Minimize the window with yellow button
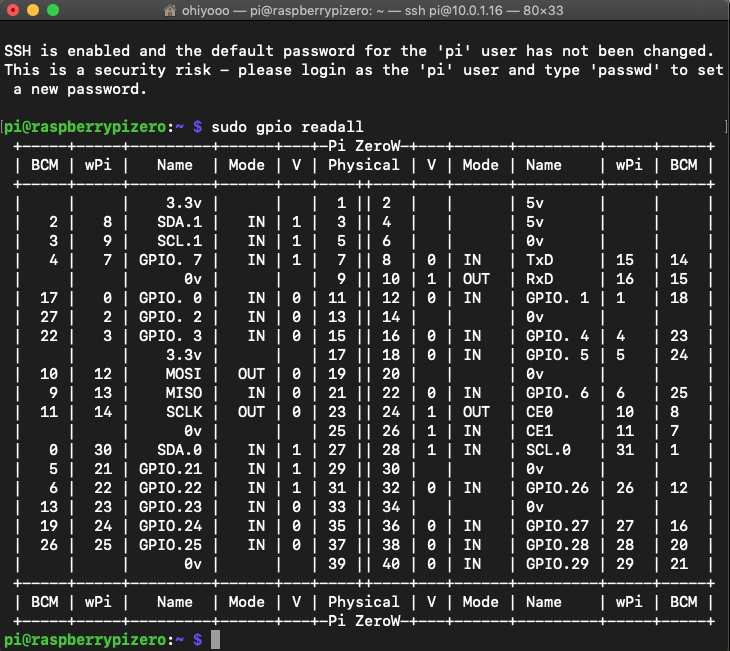This screenshot has width=730, height=651. click(33, 10)
